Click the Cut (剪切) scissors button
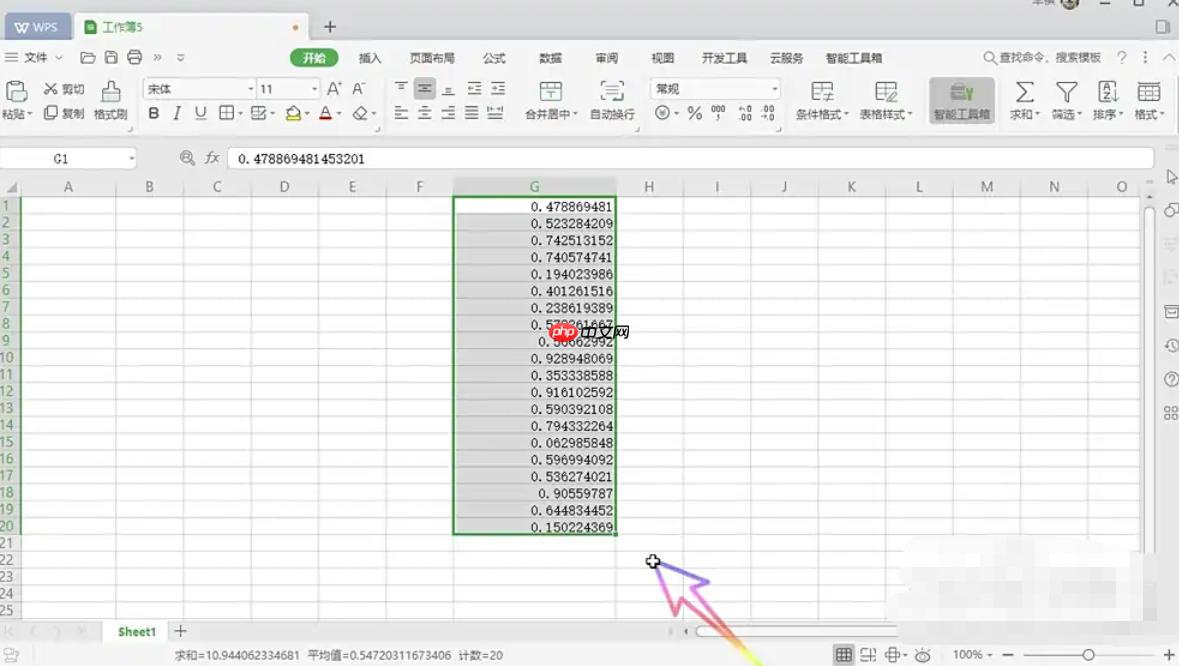The height and width of the screenshot is (666, 1179). pos(63,89)
